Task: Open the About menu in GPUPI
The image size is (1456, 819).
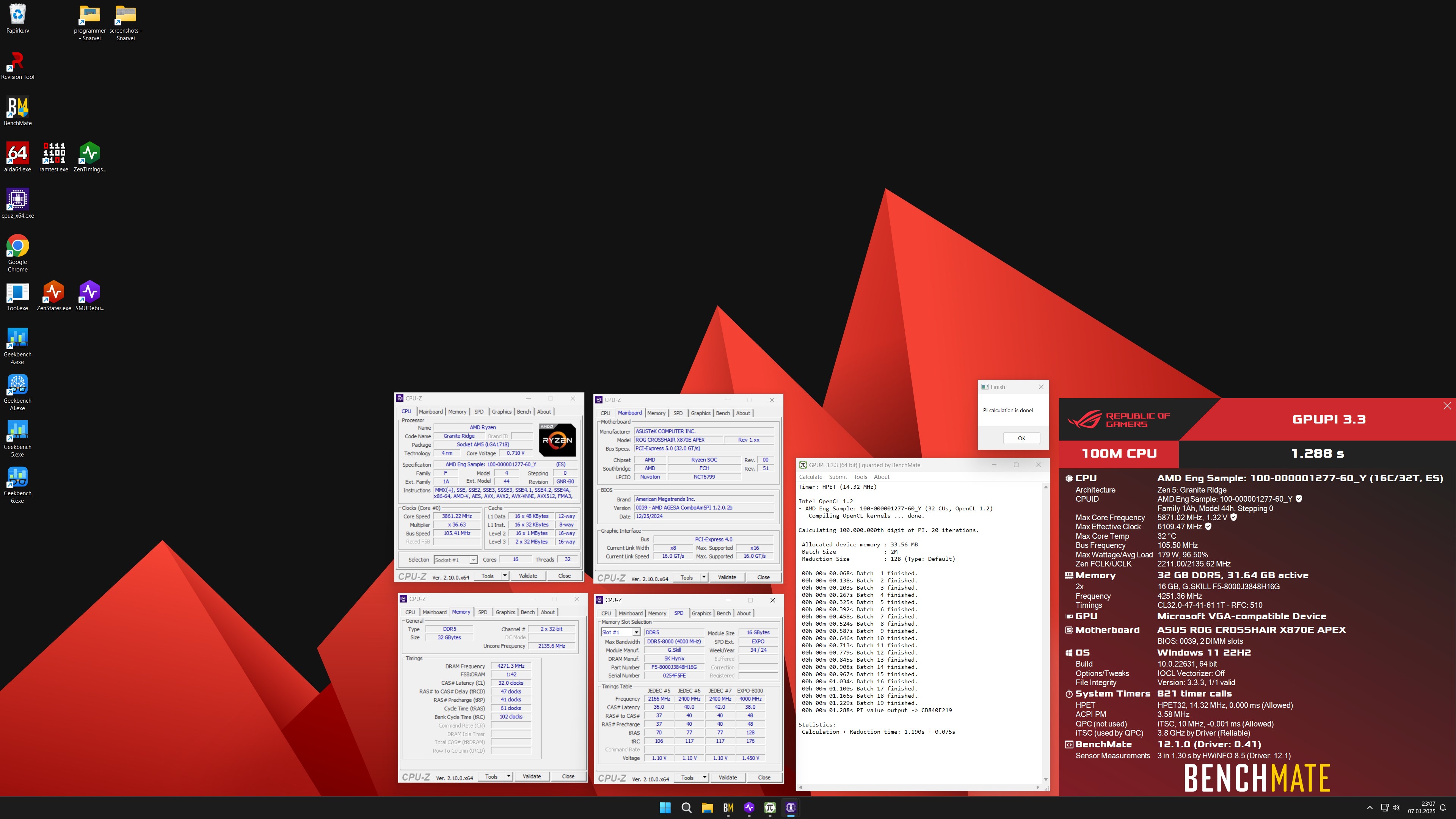Action: click(882, 477)
